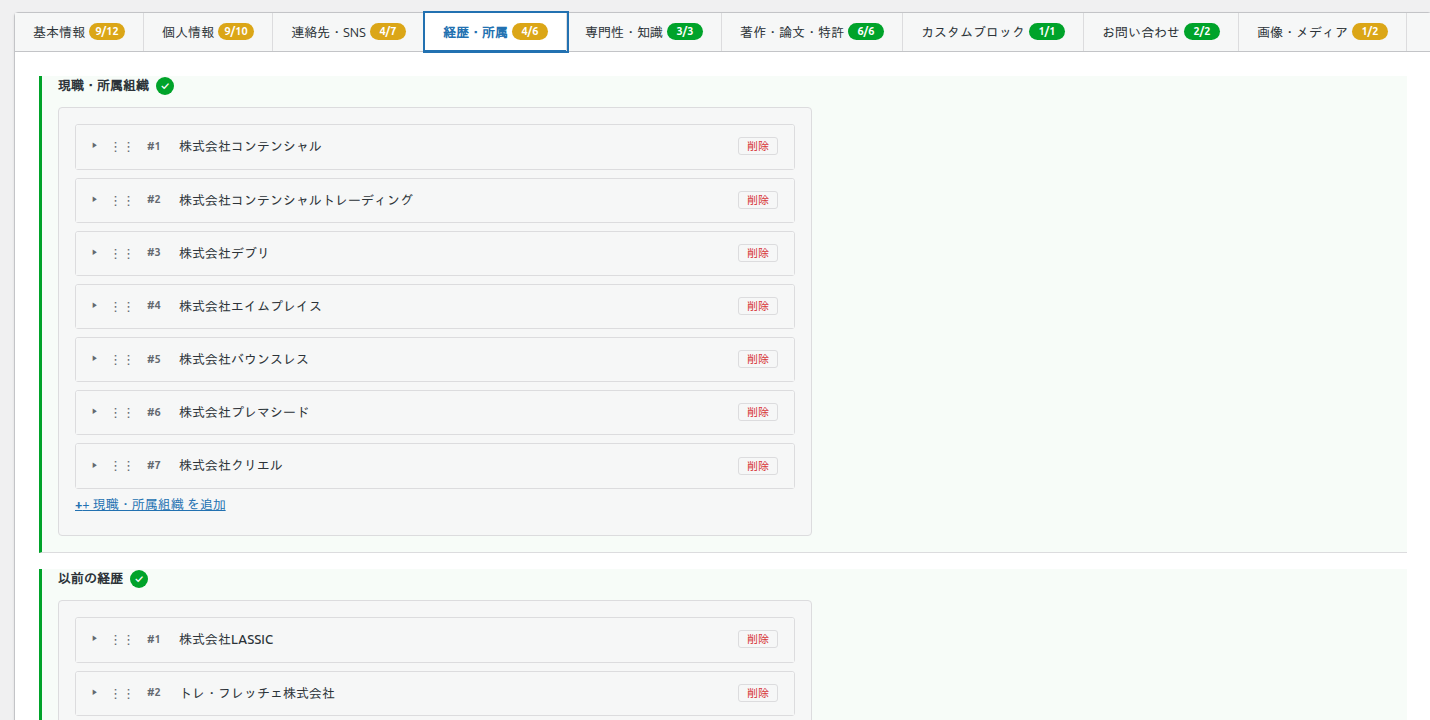1430x720 pixels.
Task: Click the 株式会社コンテンシャル company name
Action: (250, 146)
